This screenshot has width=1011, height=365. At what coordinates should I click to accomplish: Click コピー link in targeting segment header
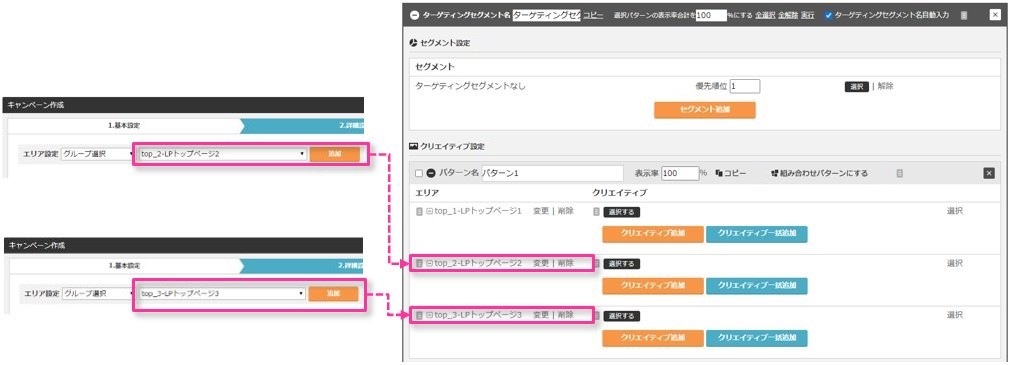coord(594,15)
